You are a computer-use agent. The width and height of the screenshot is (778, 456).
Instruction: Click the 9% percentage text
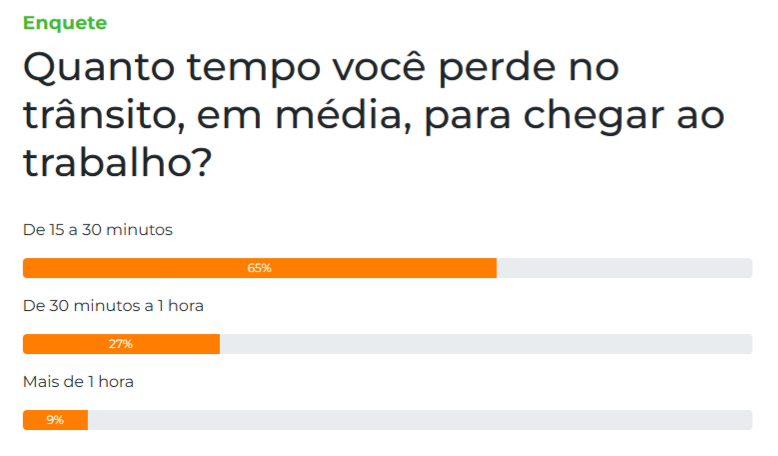[55, 420]
